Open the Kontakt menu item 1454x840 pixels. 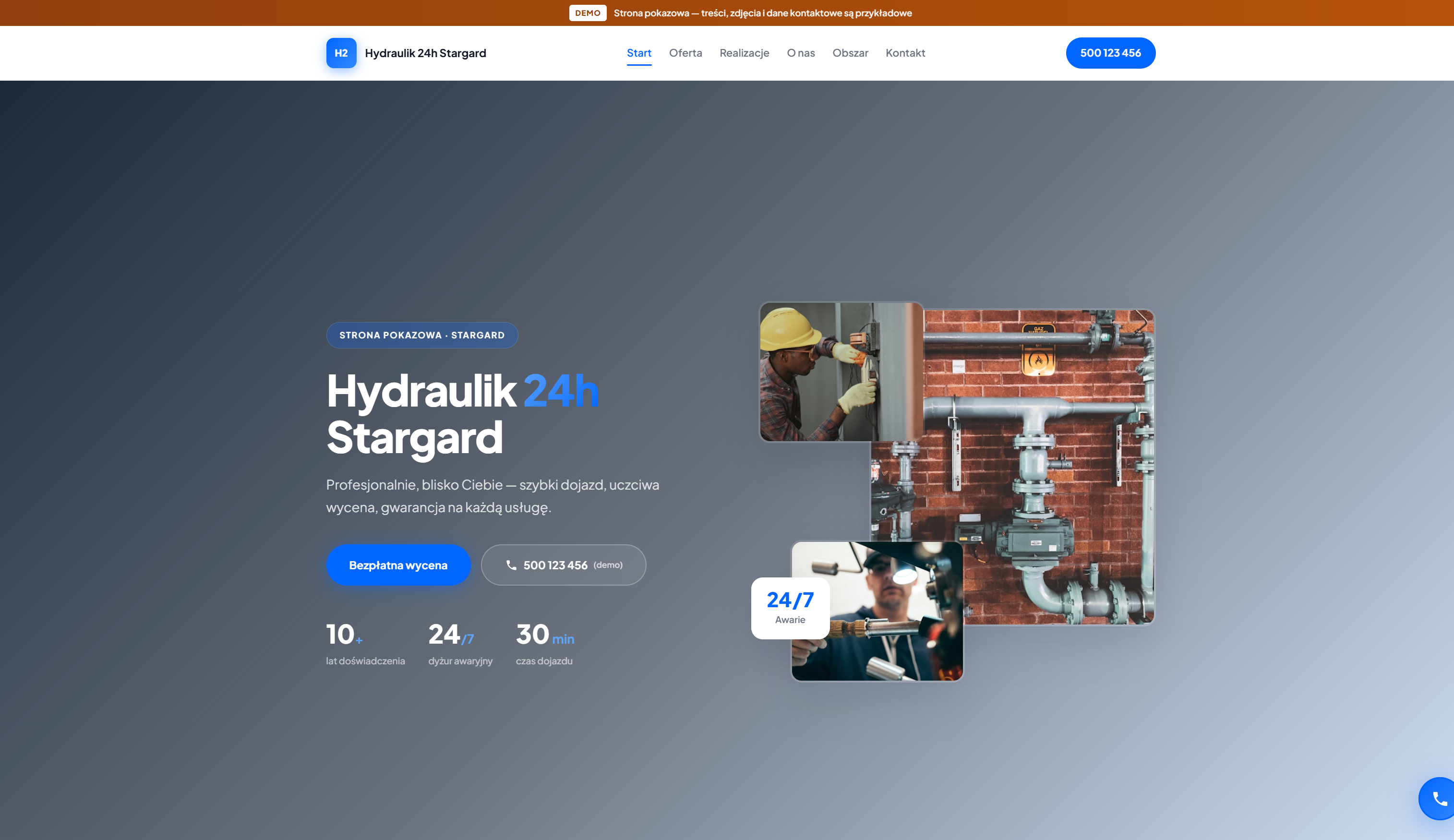(x=905, y=53)
